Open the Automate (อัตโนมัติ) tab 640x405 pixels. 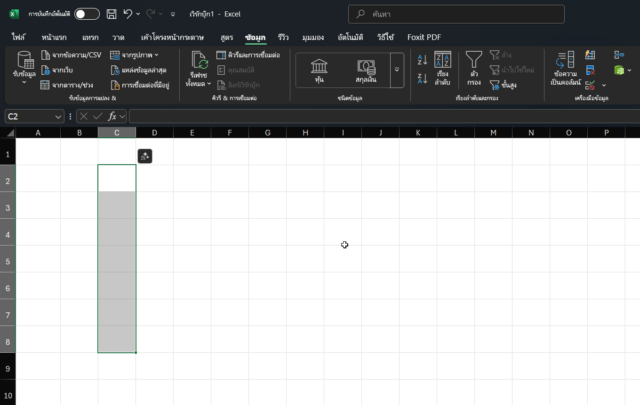click(350, 37)
